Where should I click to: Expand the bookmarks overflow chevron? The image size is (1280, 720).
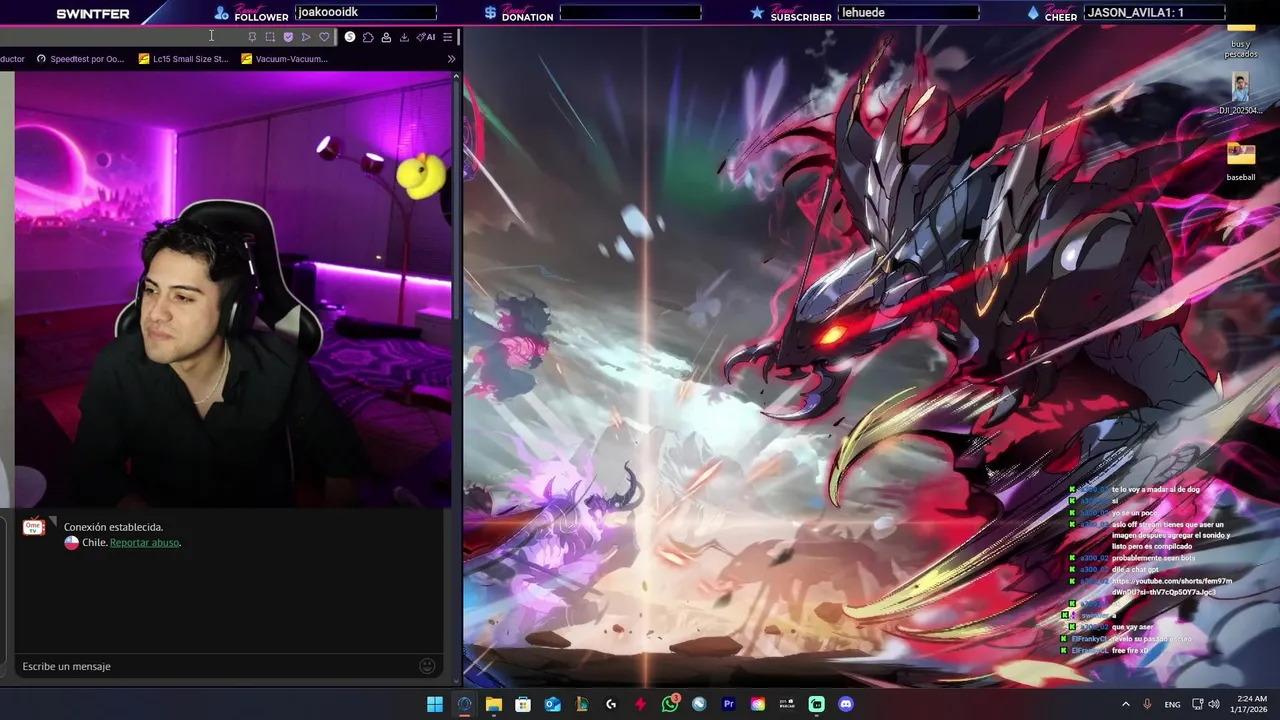coord(451,59)
